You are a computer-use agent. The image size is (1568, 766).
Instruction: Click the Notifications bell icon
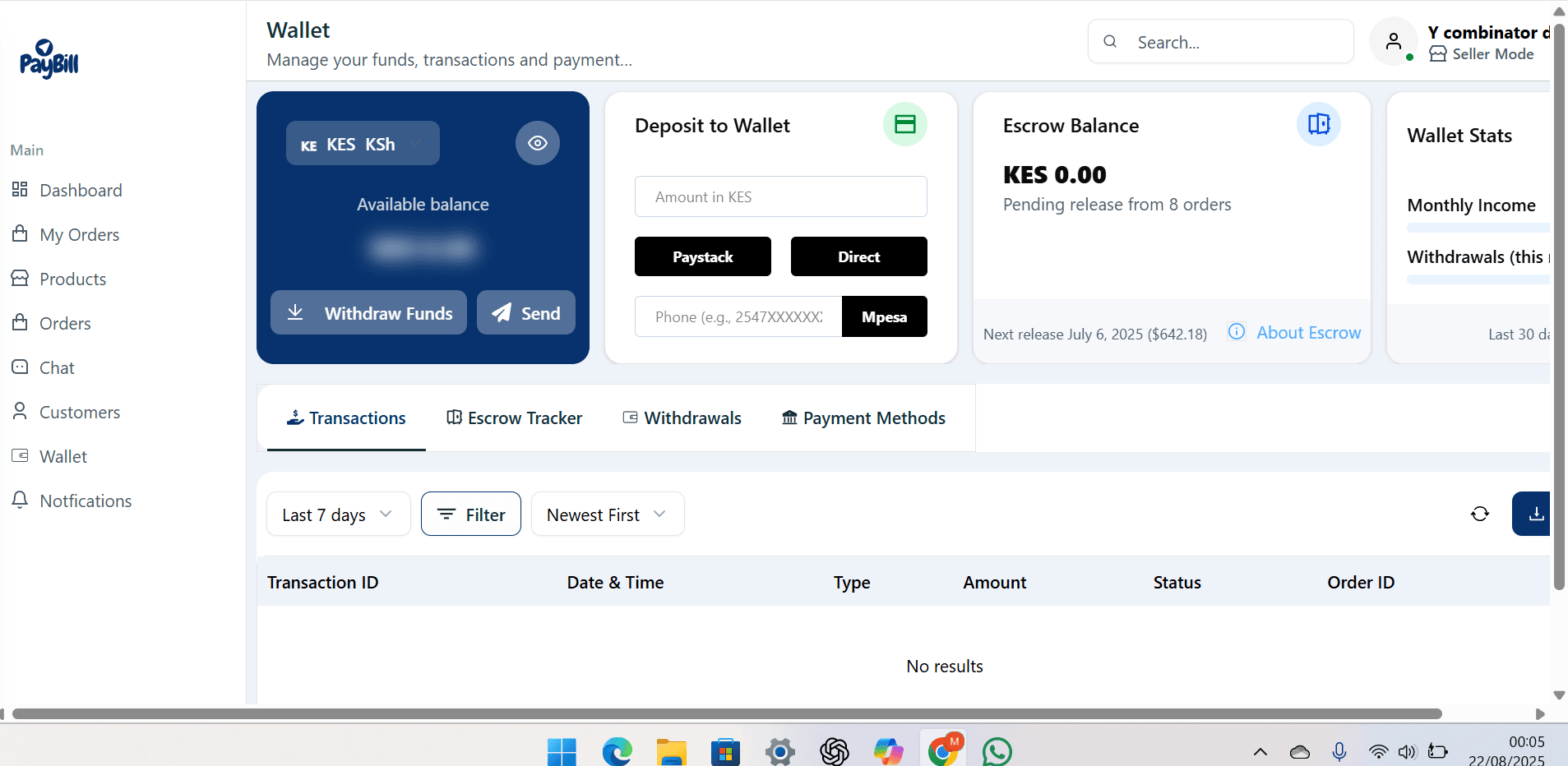20,500
